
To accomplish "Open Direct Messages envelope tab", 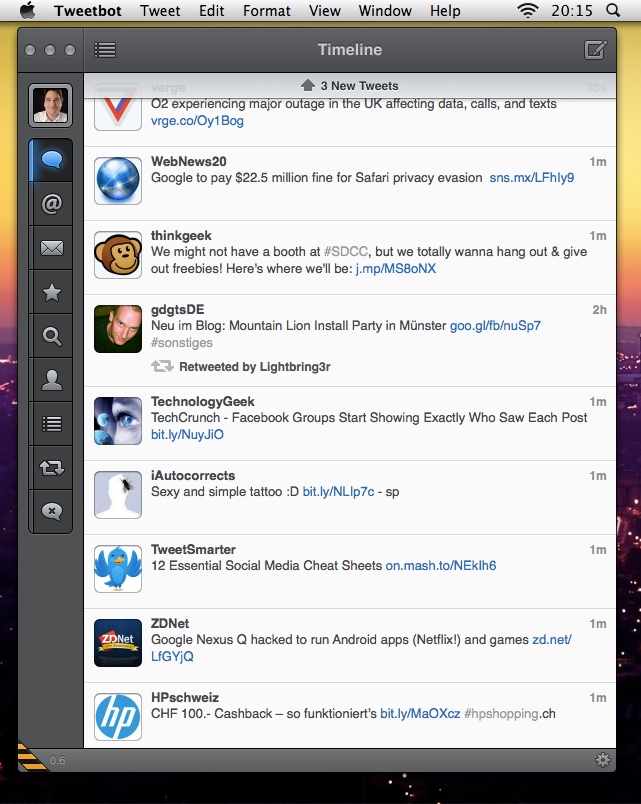I will pyautogui.click(x=51, y=248).
